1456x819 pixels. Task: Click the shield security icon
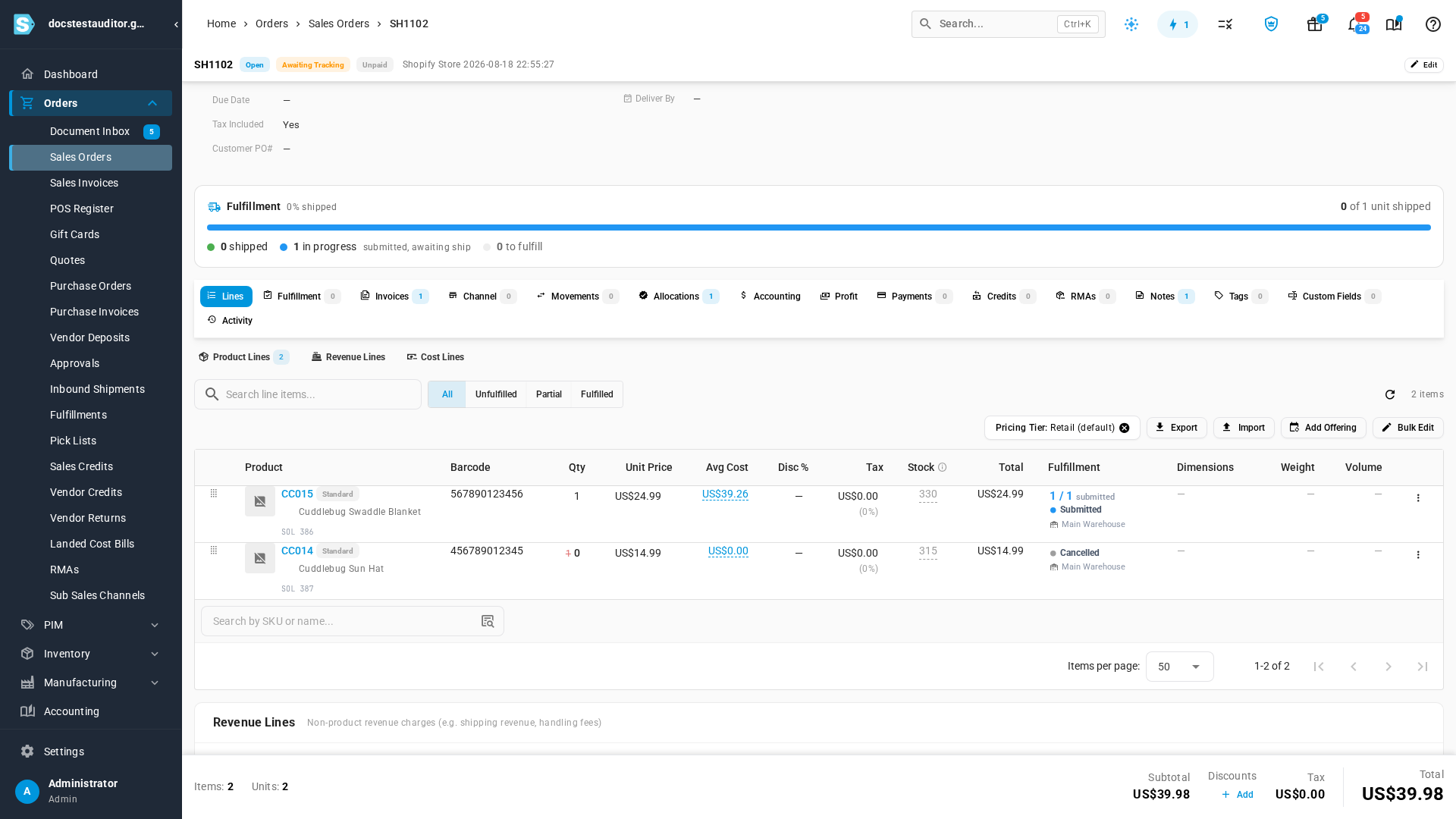click(1272, 24)
